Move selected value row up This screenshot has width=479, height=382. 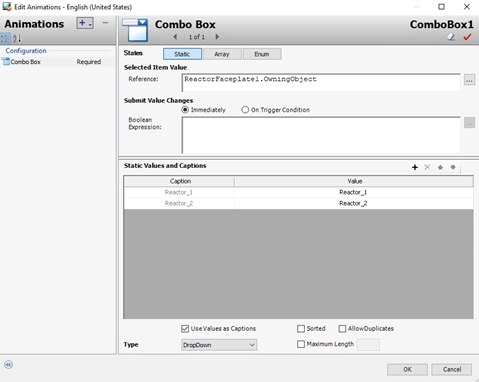click(440, 167)
